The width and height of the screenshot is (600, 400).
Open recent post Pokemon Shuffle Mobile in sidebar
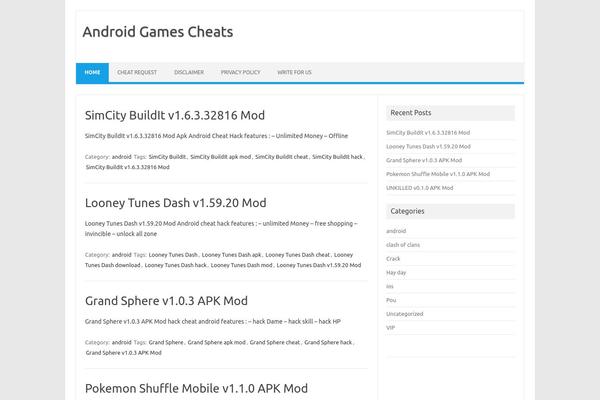pos(438,174)
